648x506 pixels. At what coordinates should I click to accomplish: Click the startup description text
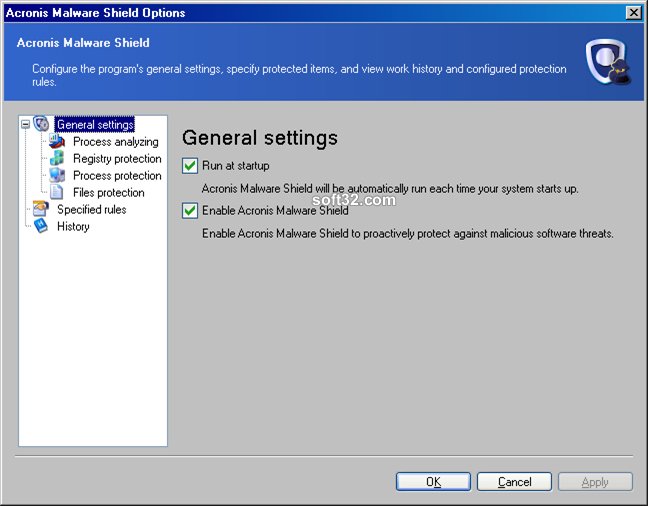click(x=390, y=189)
